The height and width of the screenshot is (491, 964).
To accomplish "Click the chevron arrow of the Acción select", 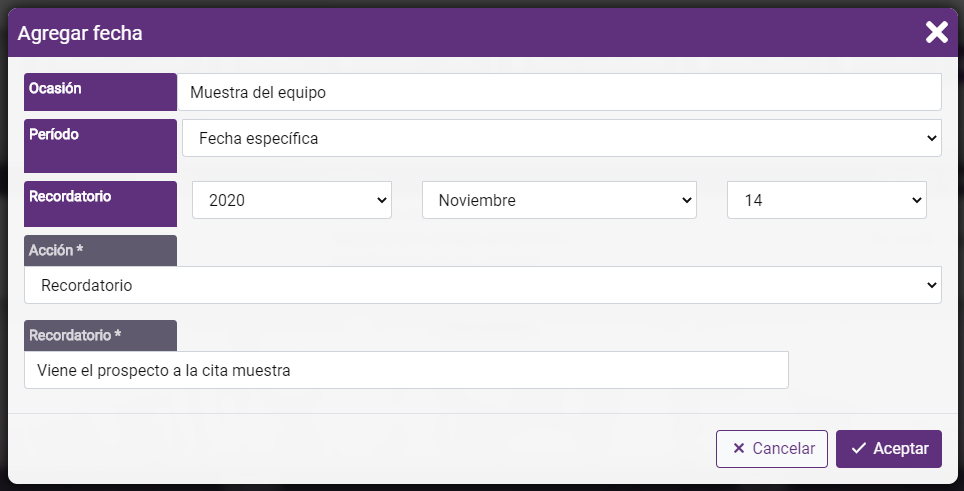I will pyautogui.click(x=931, y=285).
